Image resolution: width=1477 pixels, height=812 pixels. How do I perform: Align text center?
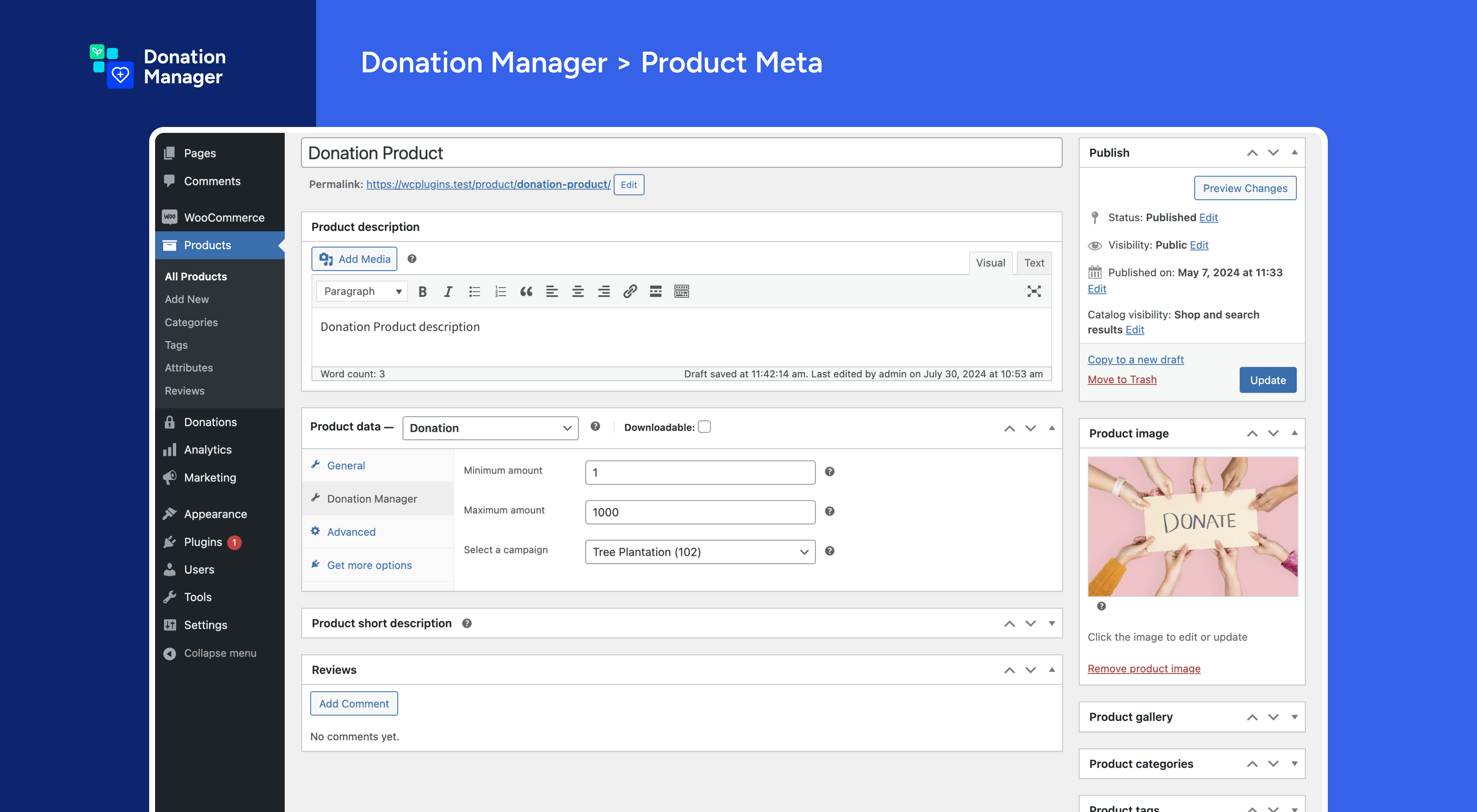tap(578, 292)
